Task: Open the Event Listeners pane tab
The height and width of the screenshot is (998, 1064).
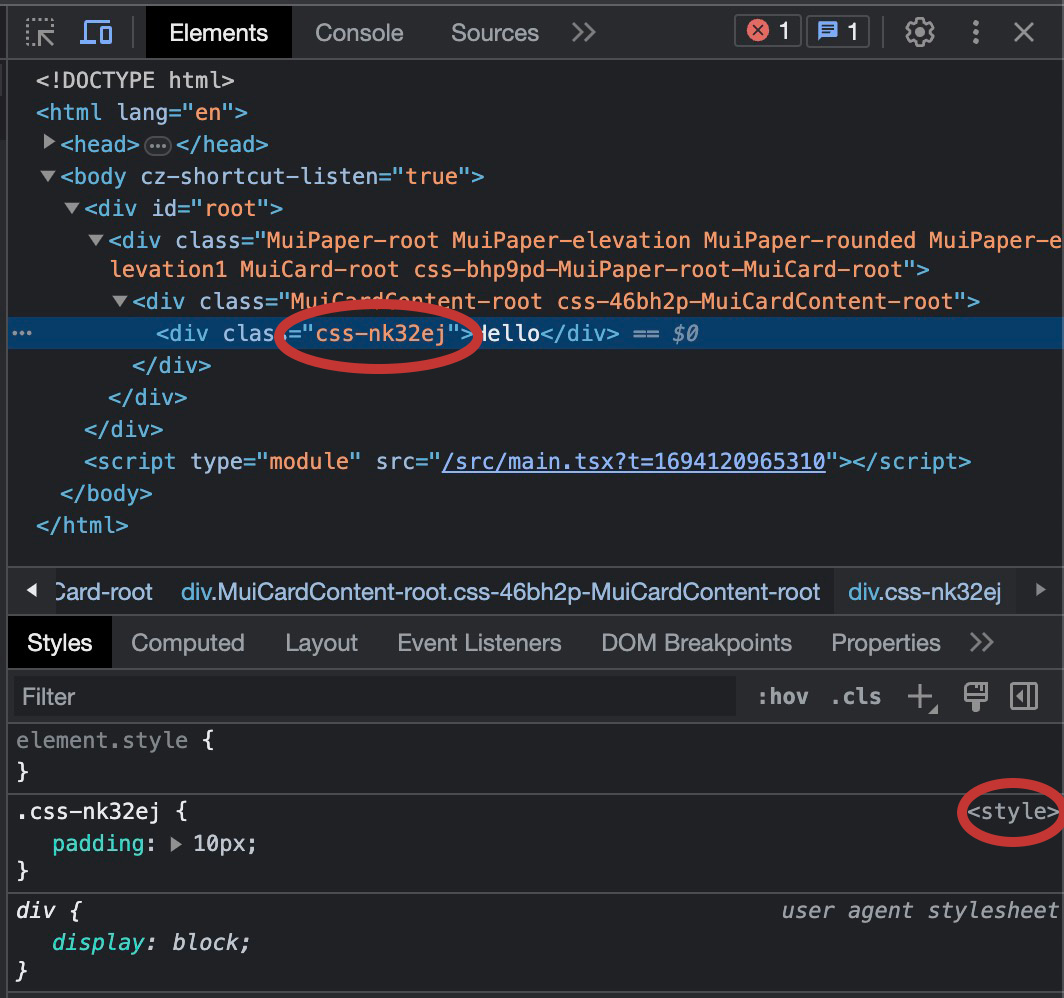Action: pyautogui.click(x=480, y=642)
